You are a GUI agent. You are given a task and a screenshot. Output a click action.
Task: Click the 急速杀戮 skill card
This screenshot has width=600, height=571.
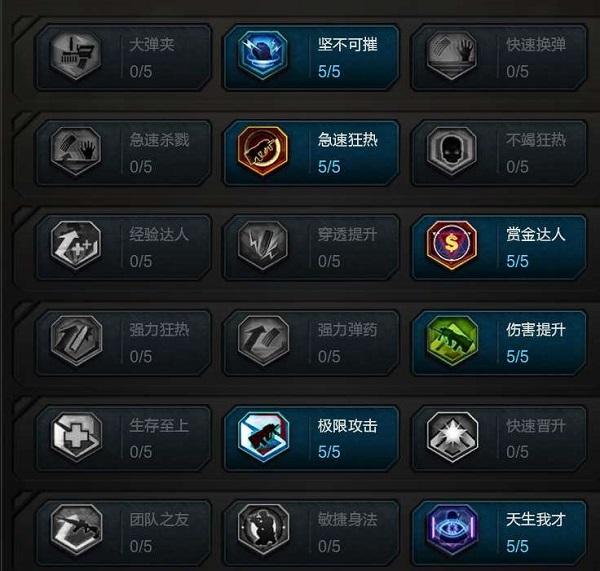point(123,153)
